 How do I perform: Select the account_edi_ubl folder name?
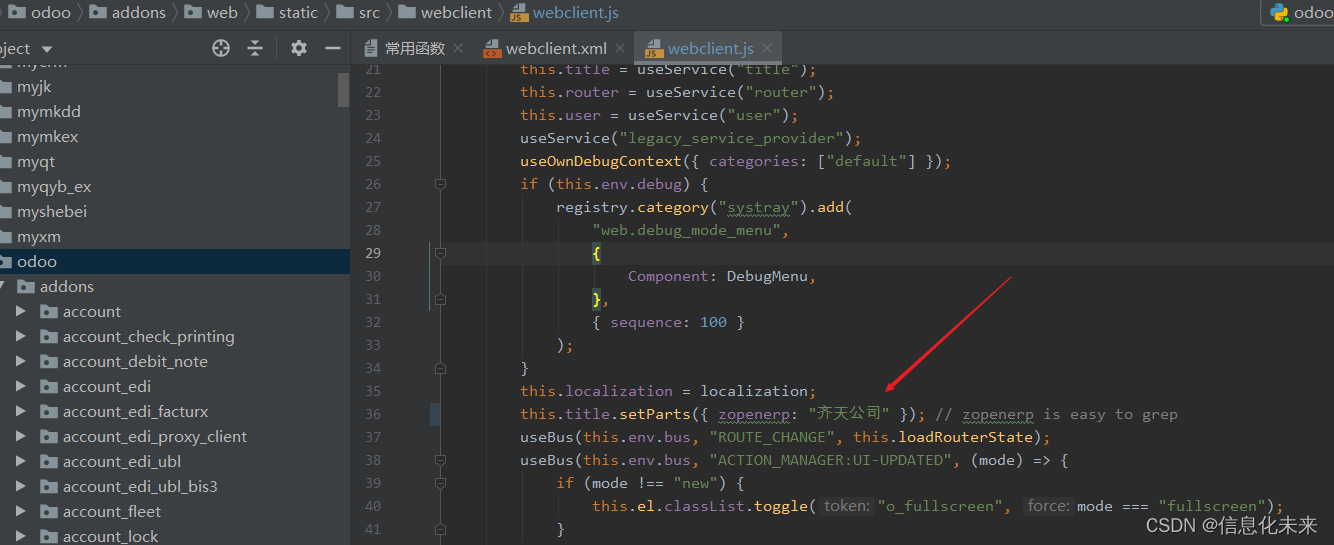(x=121, y=461)
